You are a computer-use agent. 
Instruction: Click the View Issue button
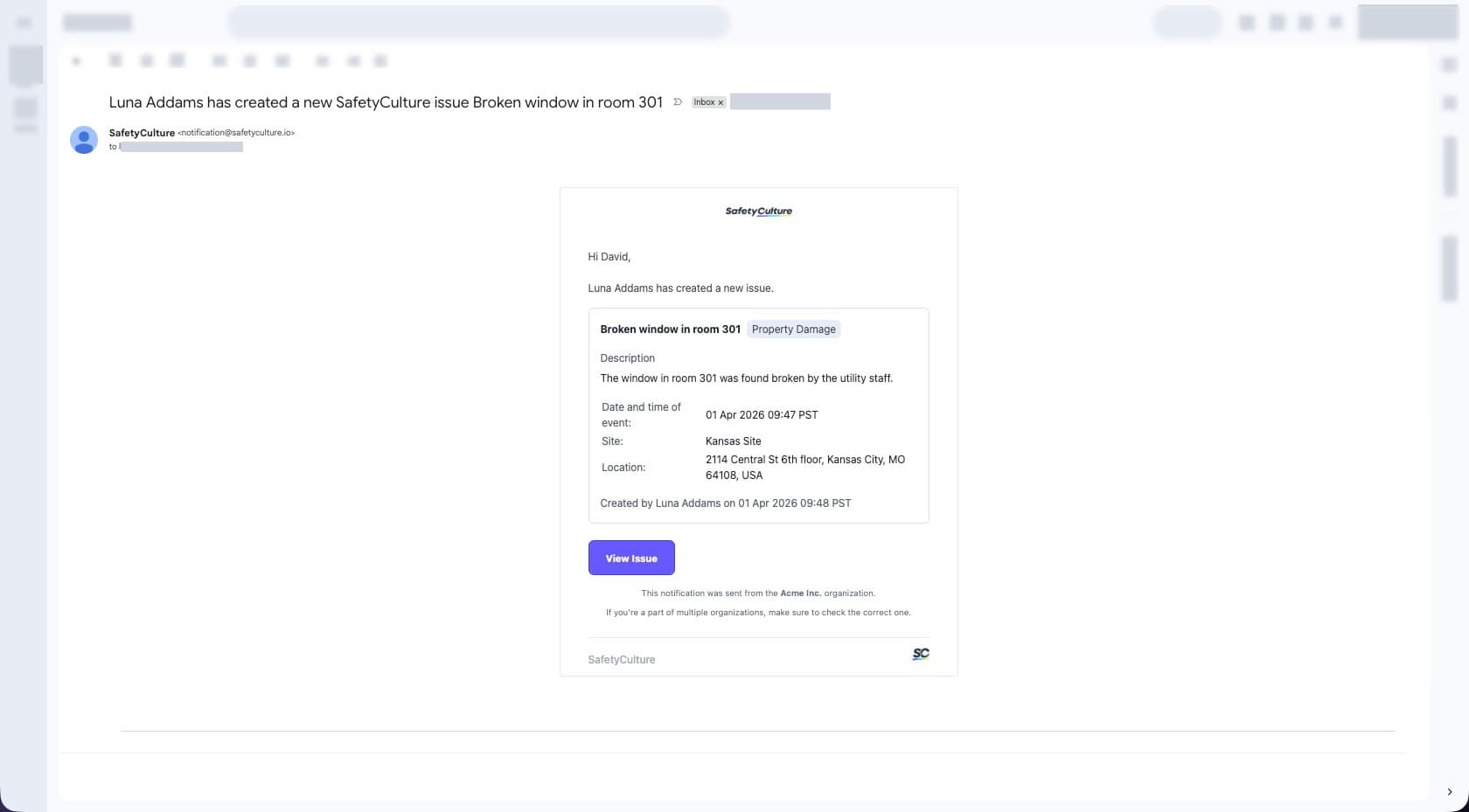click(631, 558)
